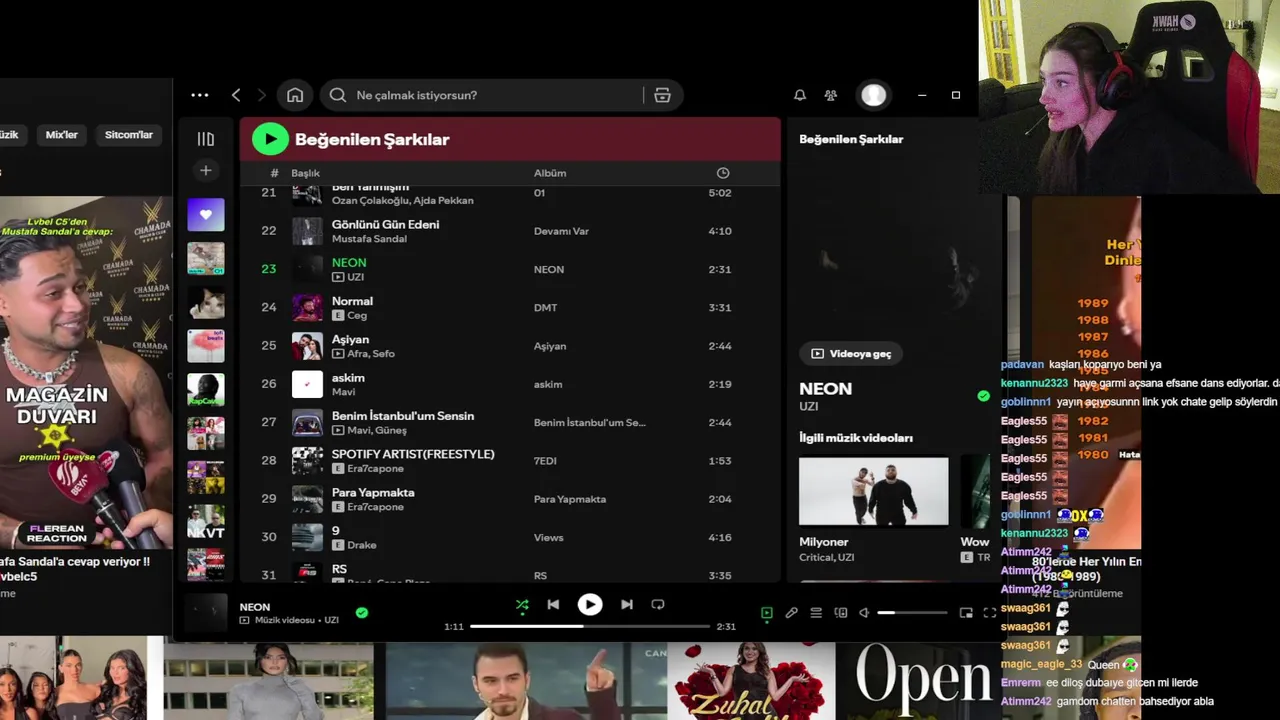Open the Beğenilen Şarkılar panel heading

pos(851,139)
